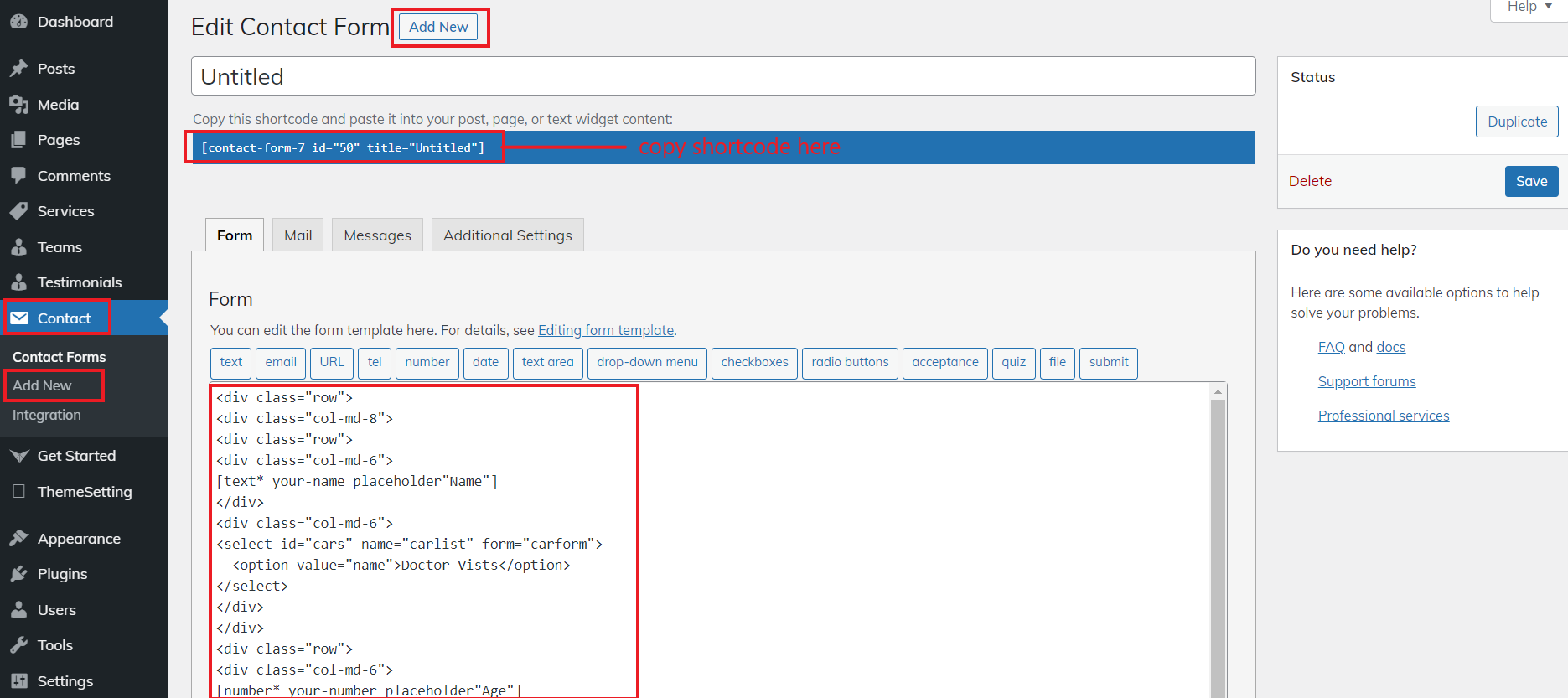The height and width of the screenshot is (698, 1568).
Task: Select the contact form shortcode text
Action: pyautogui.click(x=343, y=147)
